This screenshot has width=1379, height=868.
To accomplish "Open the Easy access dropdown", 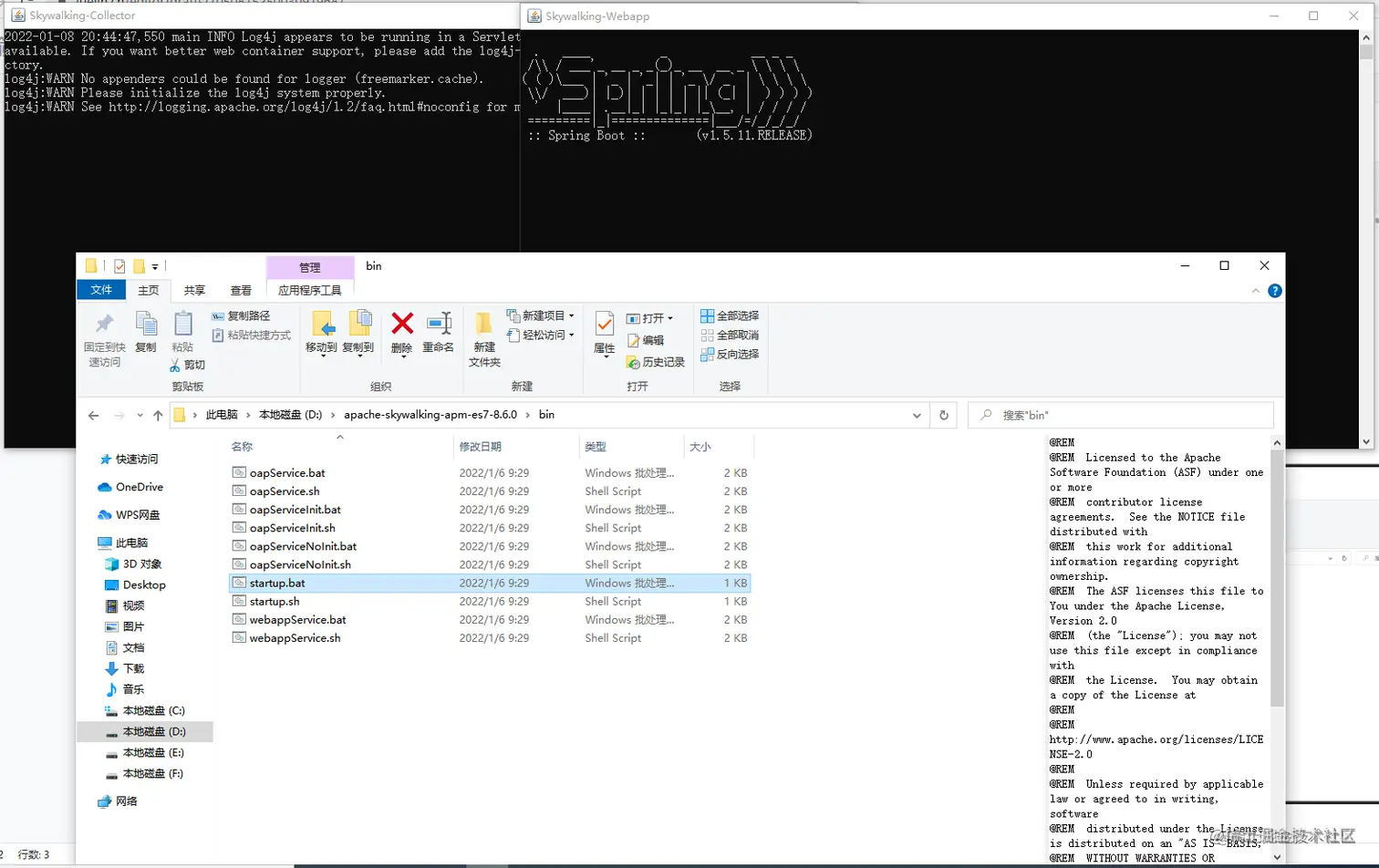I will [x=541, y=336].
